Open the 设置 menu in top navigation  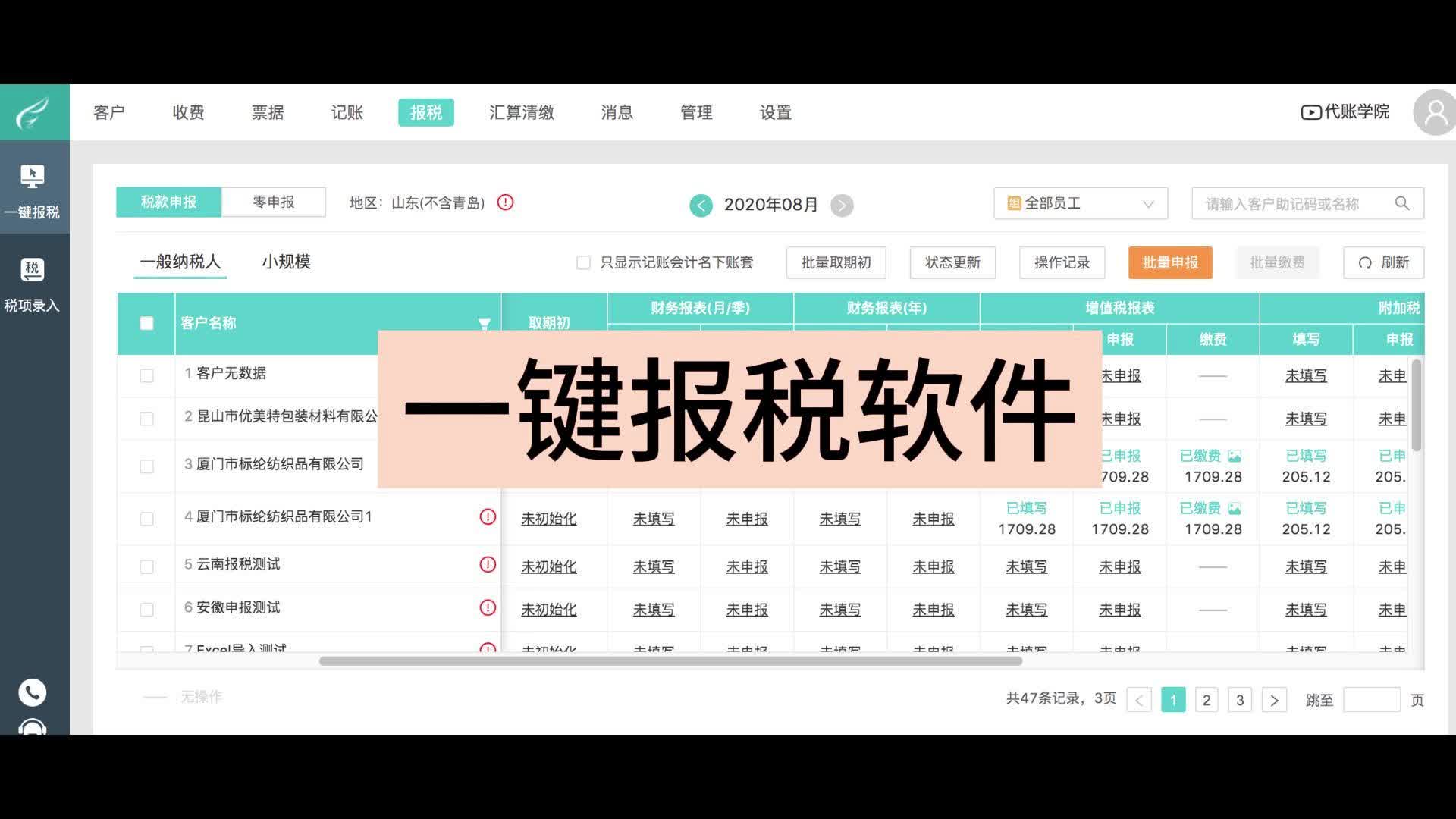tap(775, 112)
